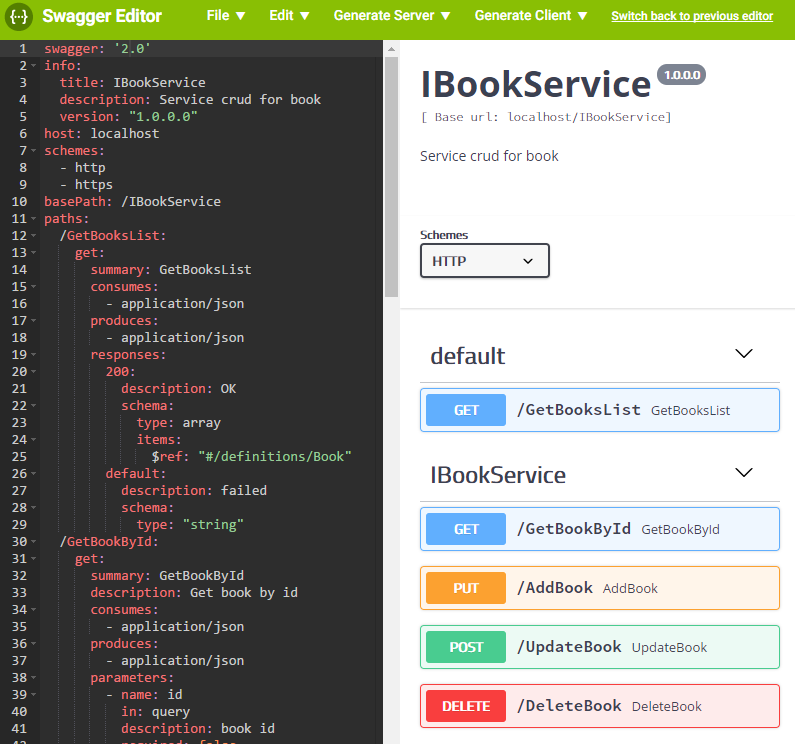
Task: Click the editor vertical scrollbar thumb
Action: click(x=391, y=176)
